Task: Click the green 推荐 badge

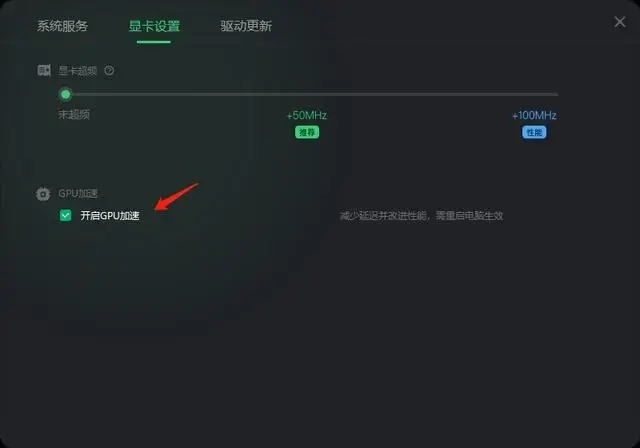Action: (307, 132)
